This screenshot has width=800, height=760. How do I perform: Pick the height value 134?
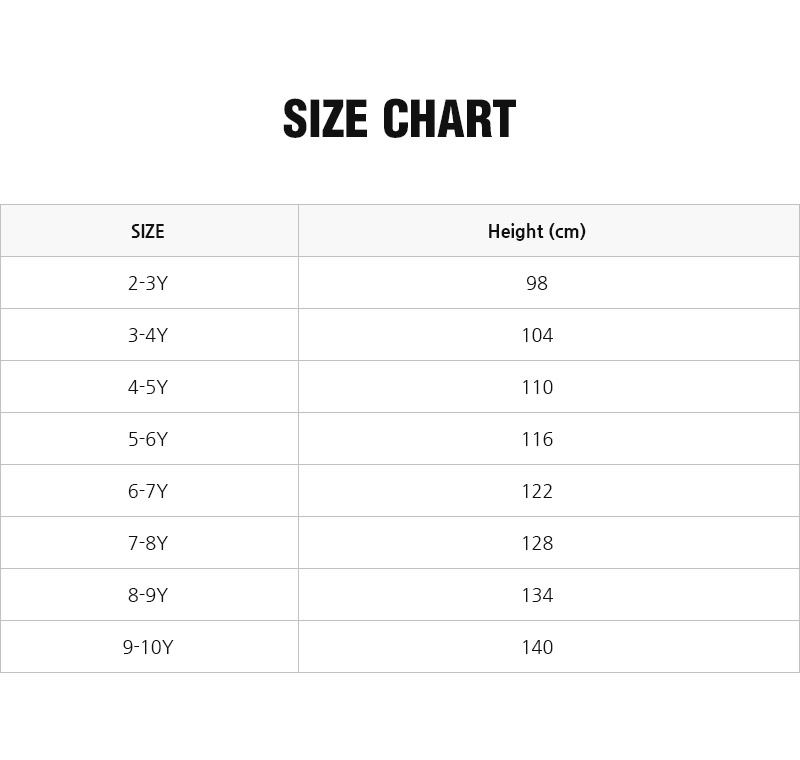(x=537, y=595)
